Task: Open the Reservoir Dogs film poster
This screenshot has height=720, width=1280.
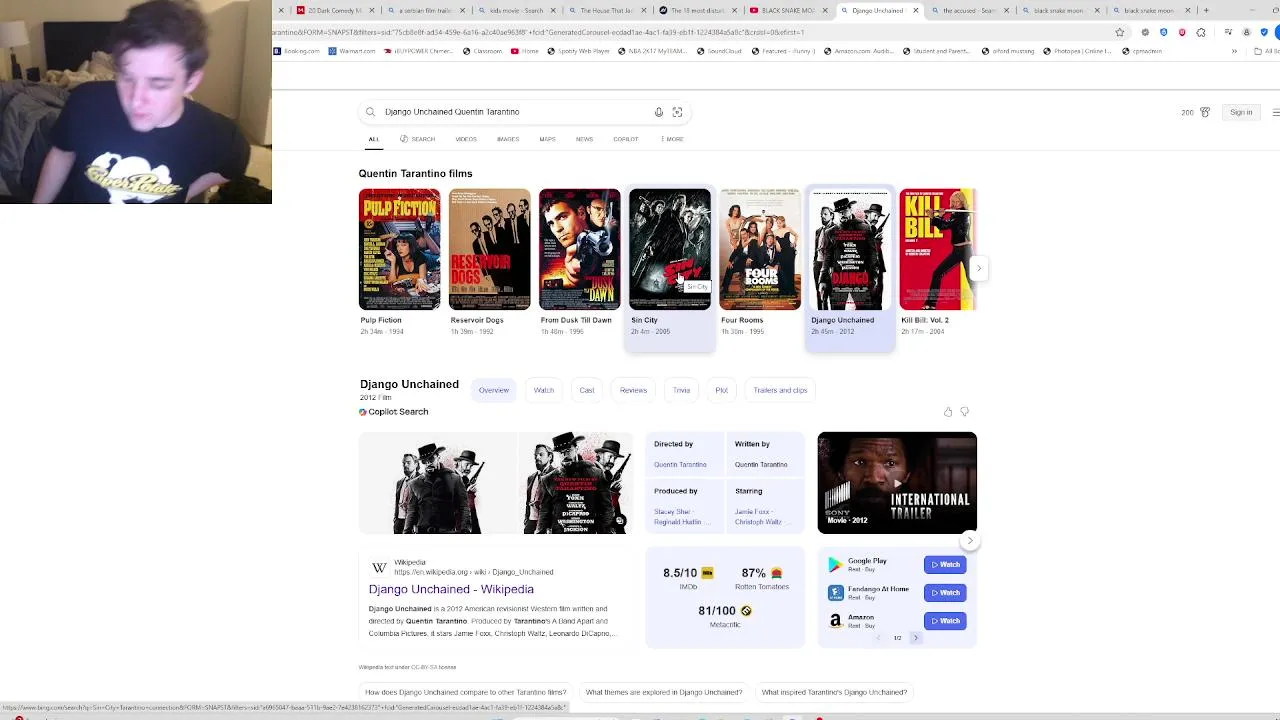Action: [489, 249]
